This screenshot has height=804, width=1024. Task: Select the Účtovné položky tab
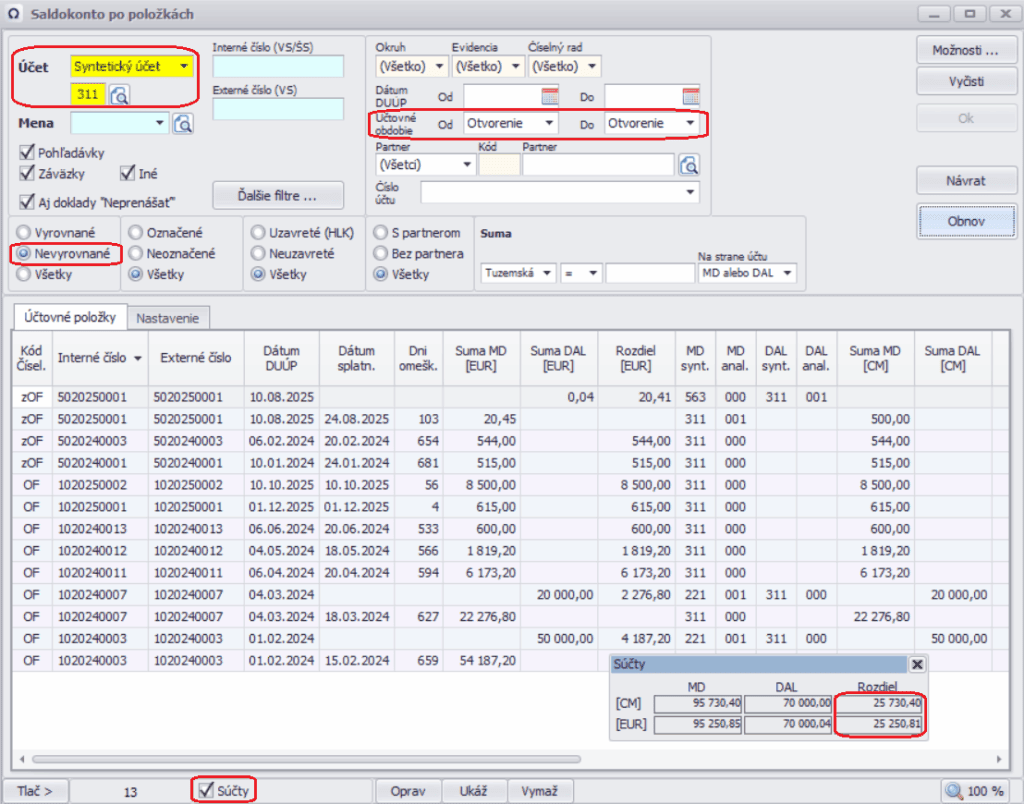(x=69, y=317)
